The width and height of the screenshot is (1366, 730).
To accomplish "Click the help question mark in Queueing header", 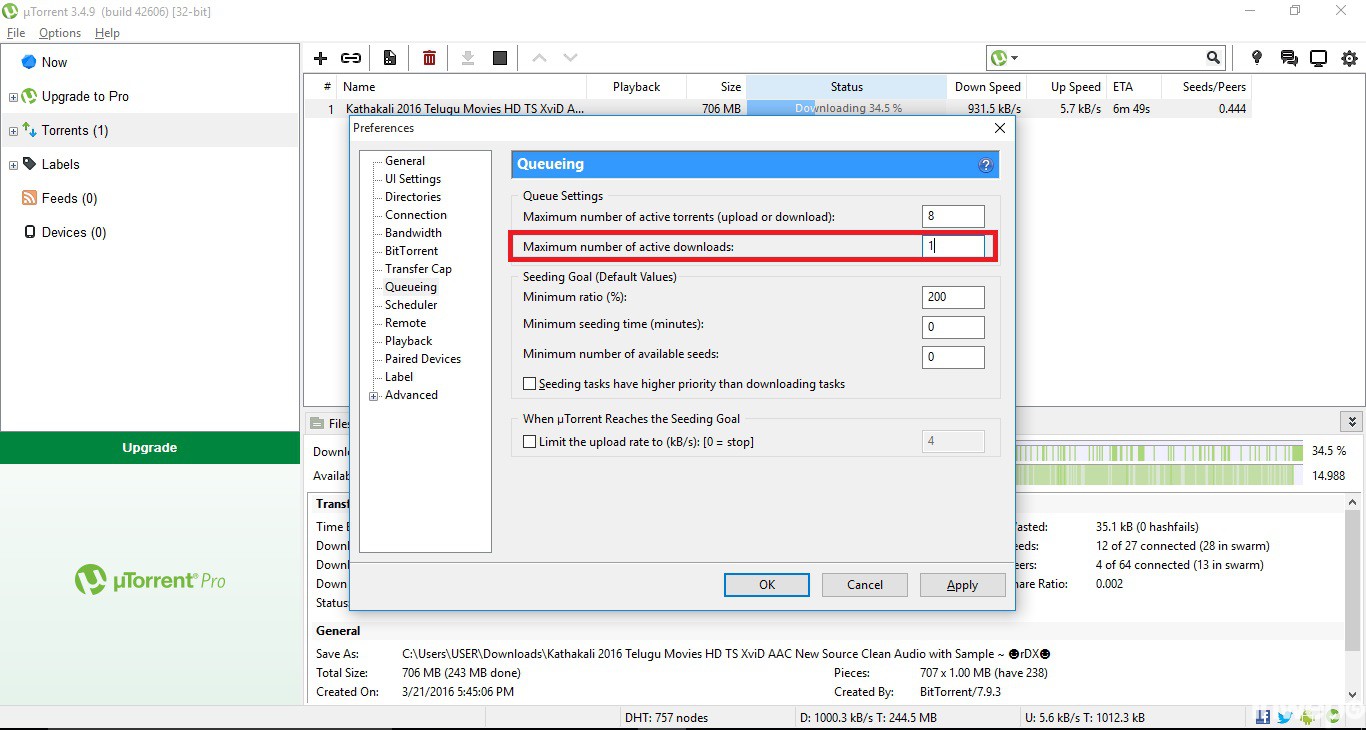I will [x=985, y=165].
